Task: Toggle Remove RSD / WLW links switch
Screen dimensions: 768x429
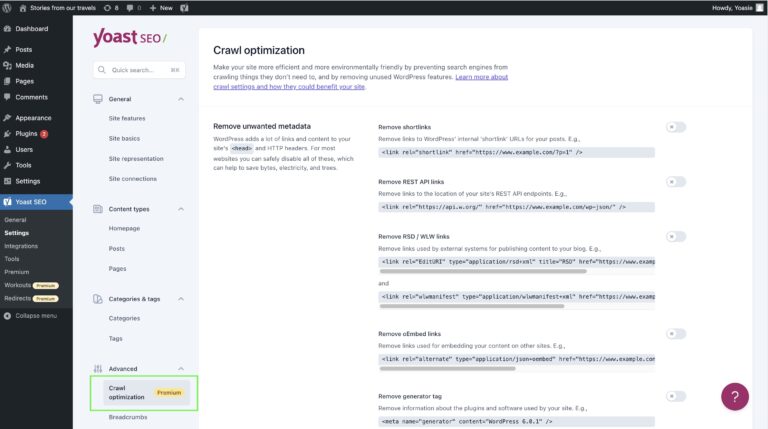Action: (676, 237)
